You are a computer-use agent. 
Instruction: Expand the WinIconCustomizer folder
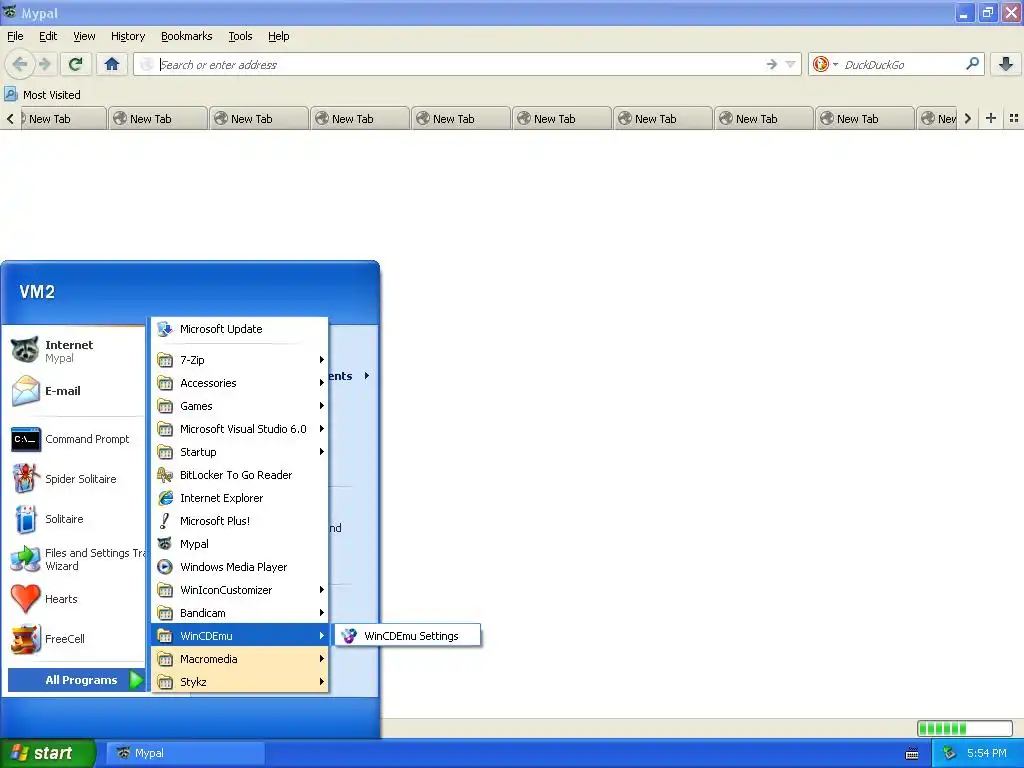[x=240, y=590]
